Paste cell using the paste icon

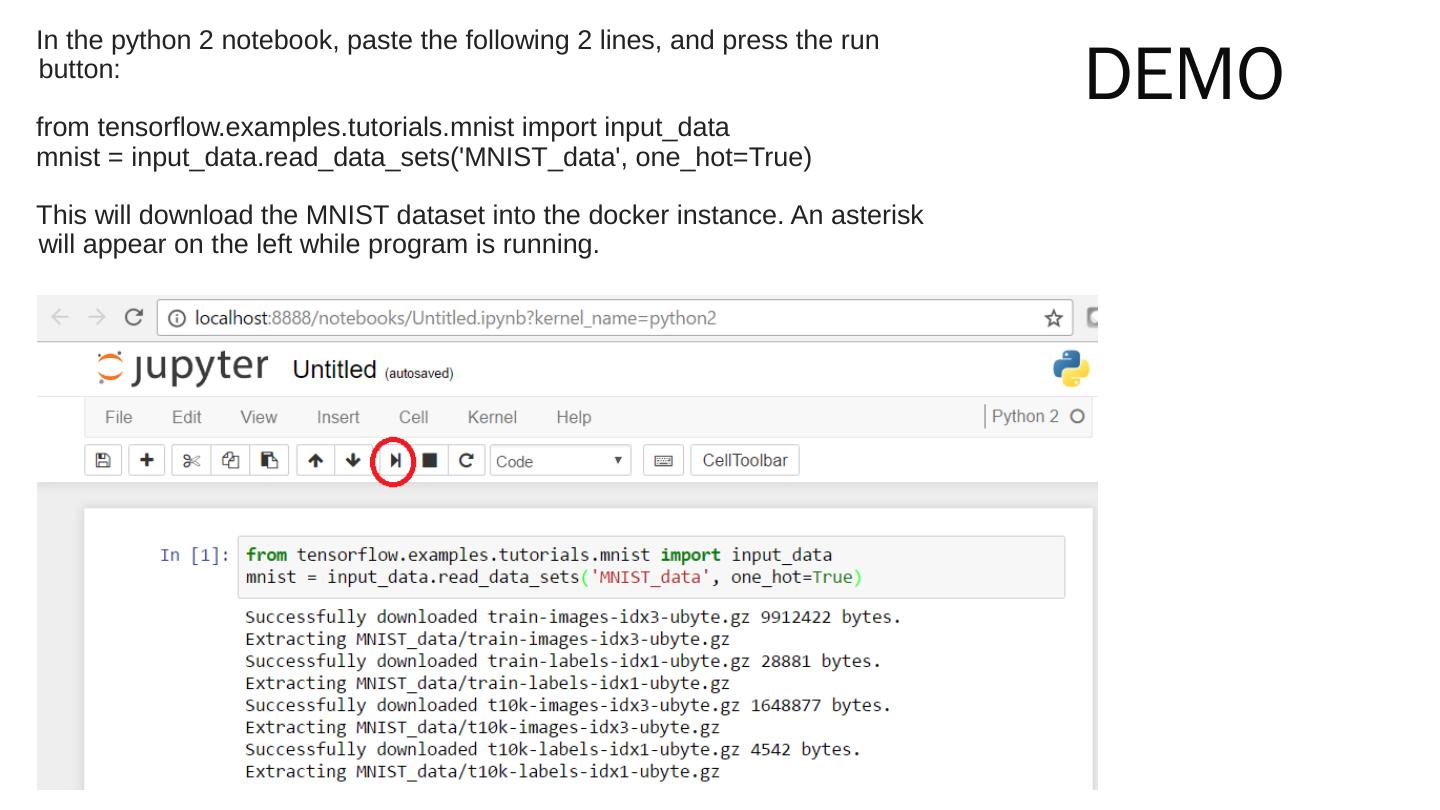point(269,461)
